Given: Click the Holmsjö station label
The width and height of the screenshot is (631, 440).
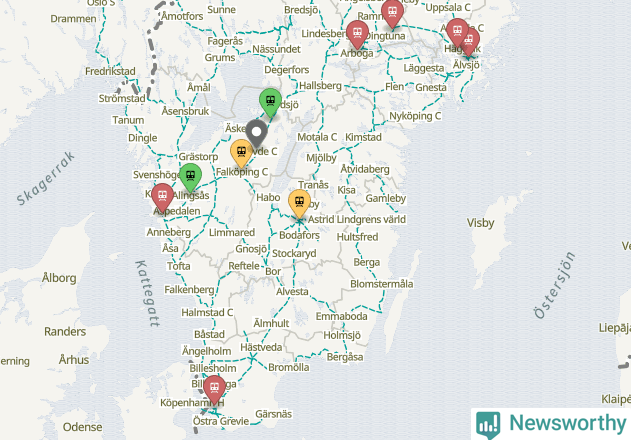Looking at the screenshot, I should pos(342,335).
